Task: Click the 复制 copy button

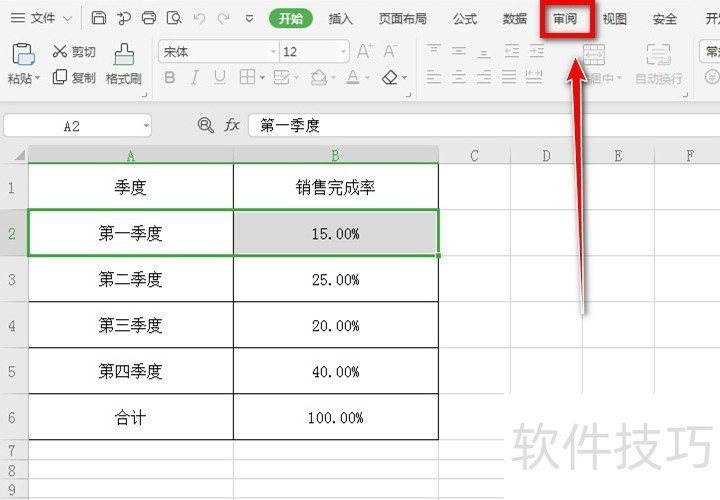Action: coord(73,77)
